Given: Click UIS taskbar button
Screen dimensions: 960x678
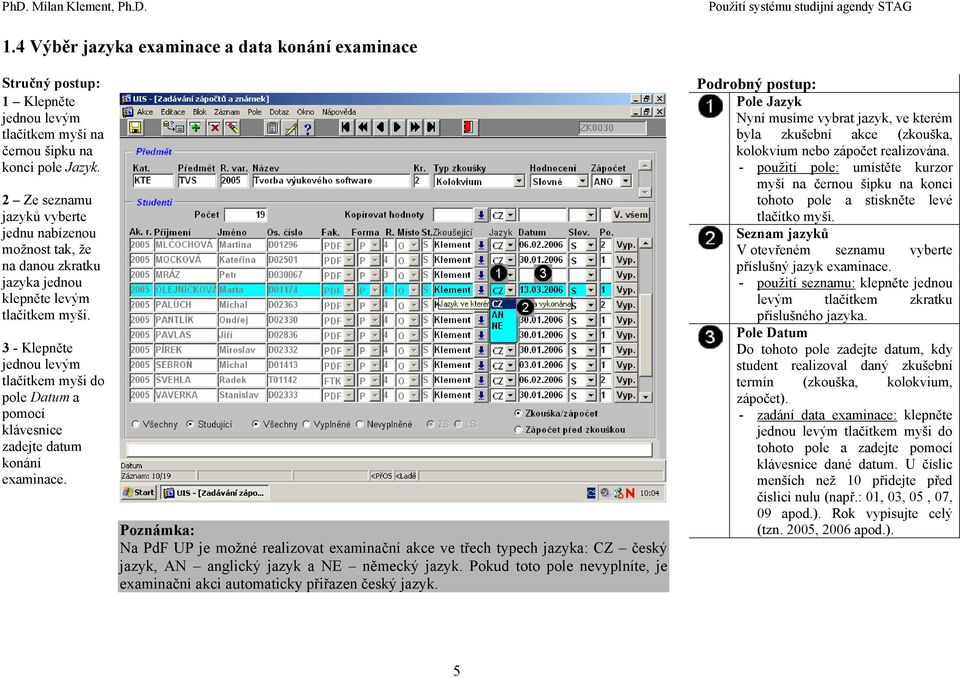Looking at the screenshot, I should [x=215, y=492].
